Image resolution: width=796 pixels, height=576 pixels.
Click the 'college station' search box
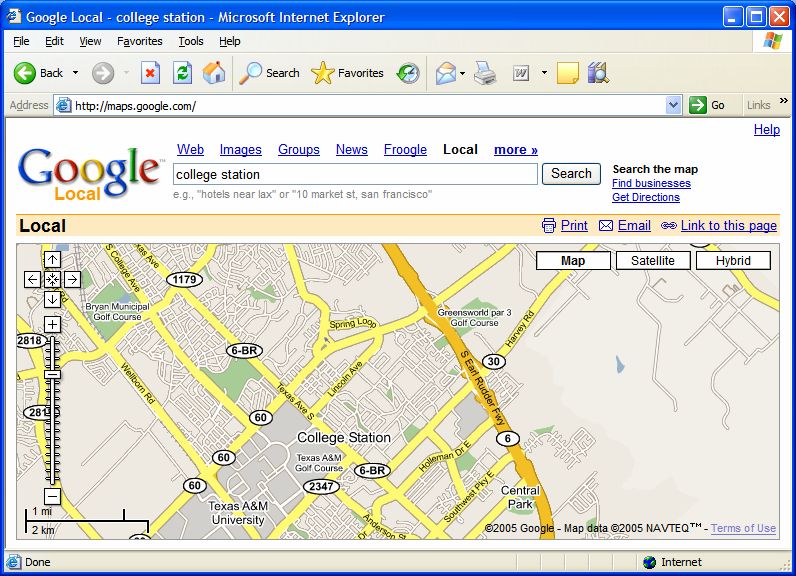pyautogui.click(x=355, y=174)
